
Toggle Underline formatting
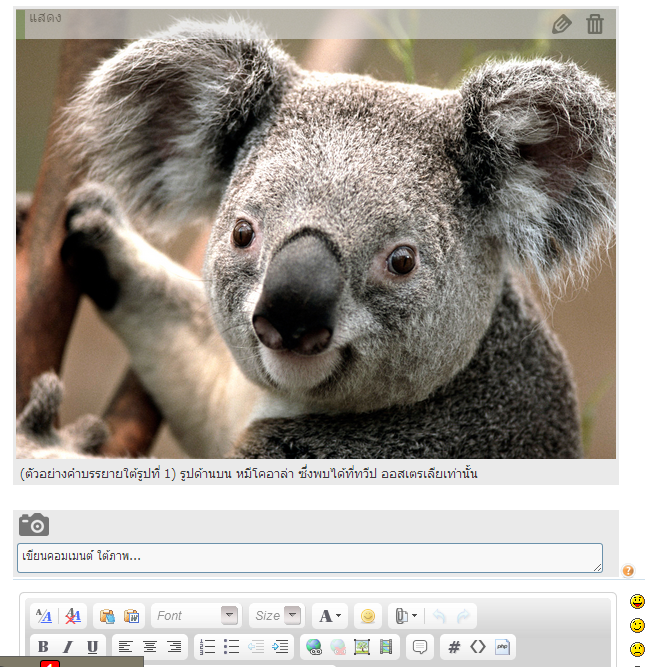pyautogui.click(x=92, y=647)
